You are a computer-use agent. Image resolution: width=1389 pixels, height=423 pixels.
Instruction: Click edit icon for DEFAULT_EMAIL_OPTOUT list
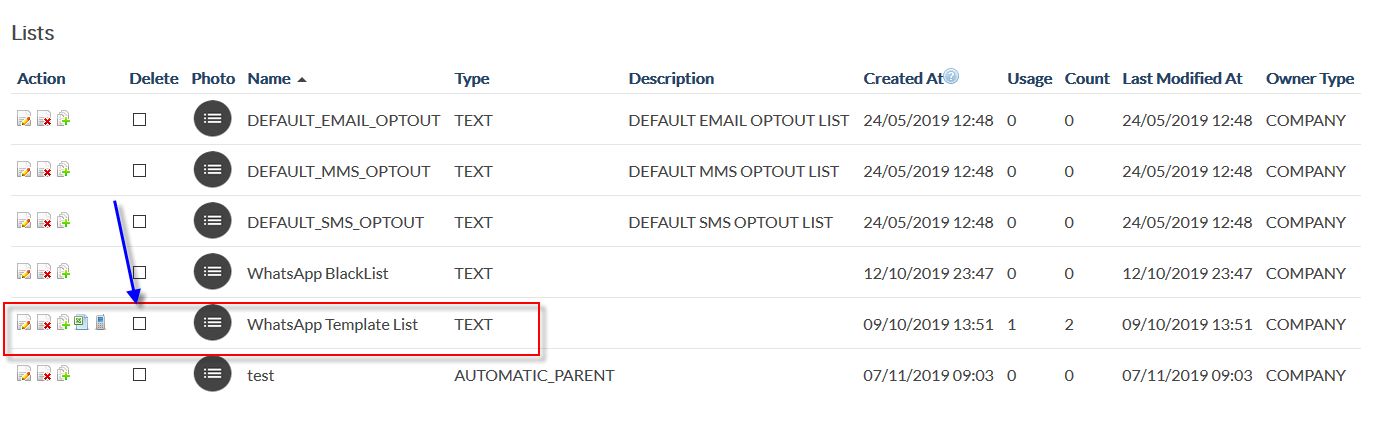[24, 120]
